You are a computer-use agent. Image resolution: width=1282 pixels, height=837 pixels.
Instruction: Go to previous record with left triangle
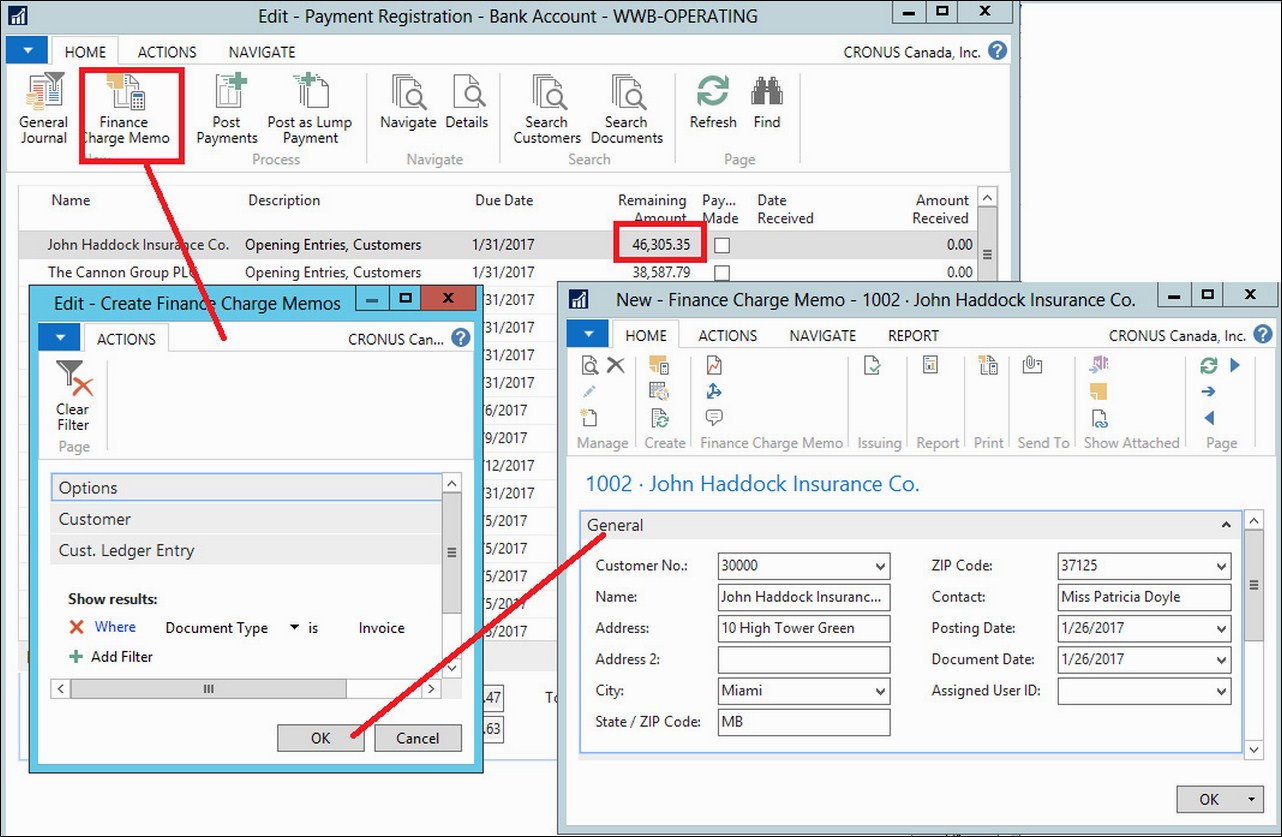tap(1209, 418)
